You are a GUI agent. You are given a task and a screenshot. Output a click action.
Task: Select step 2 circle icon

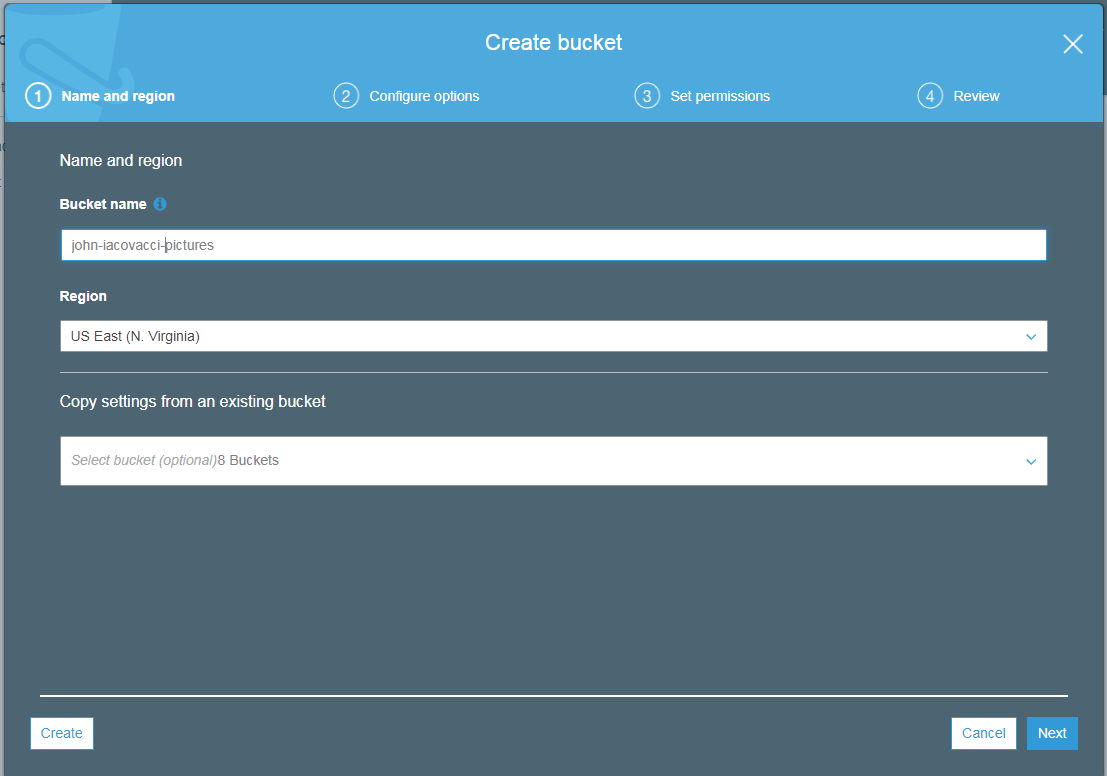click(x=346, y=96)
